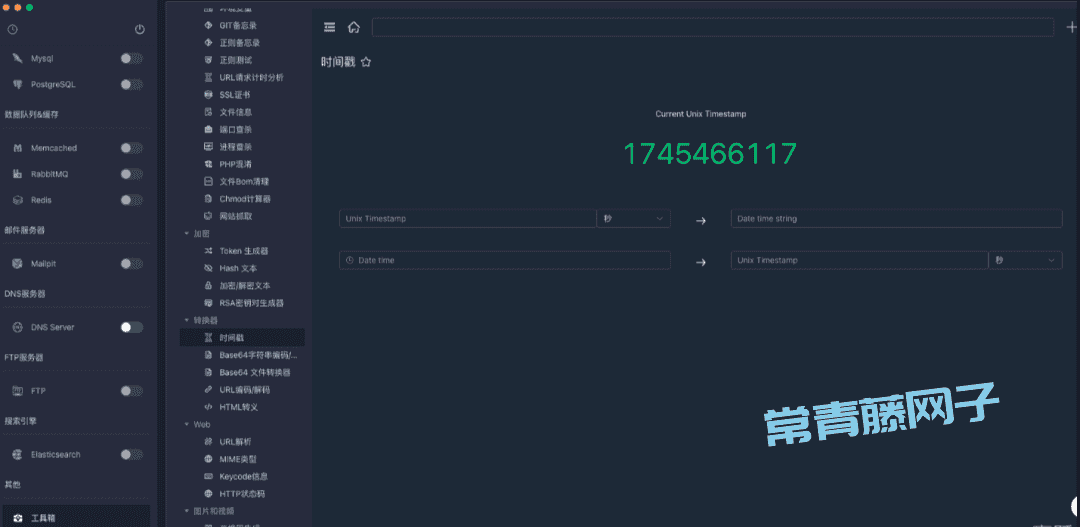
Task: Click the DNS Server icon
Action: click(x=18, y=327)
